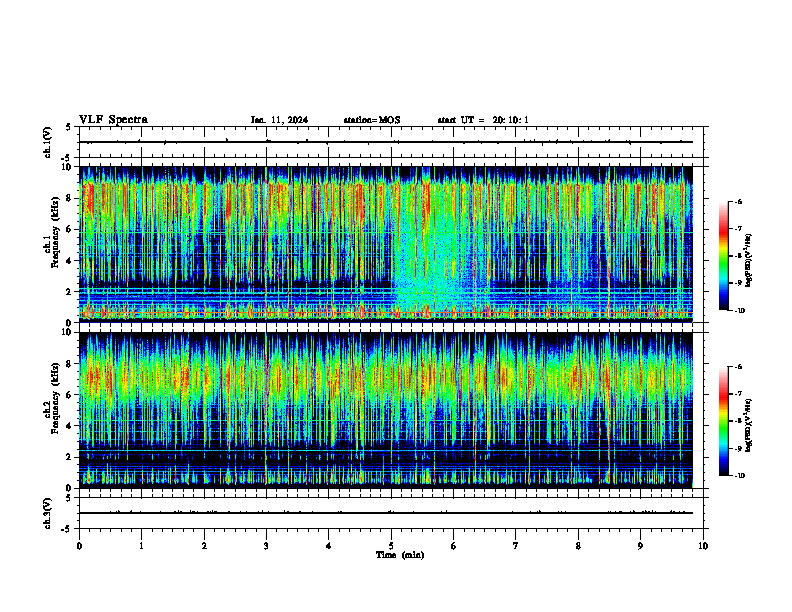Click the "ch.1(V)" waveform axis label
This screenshot has height=612, width=792.
(47, 142)
